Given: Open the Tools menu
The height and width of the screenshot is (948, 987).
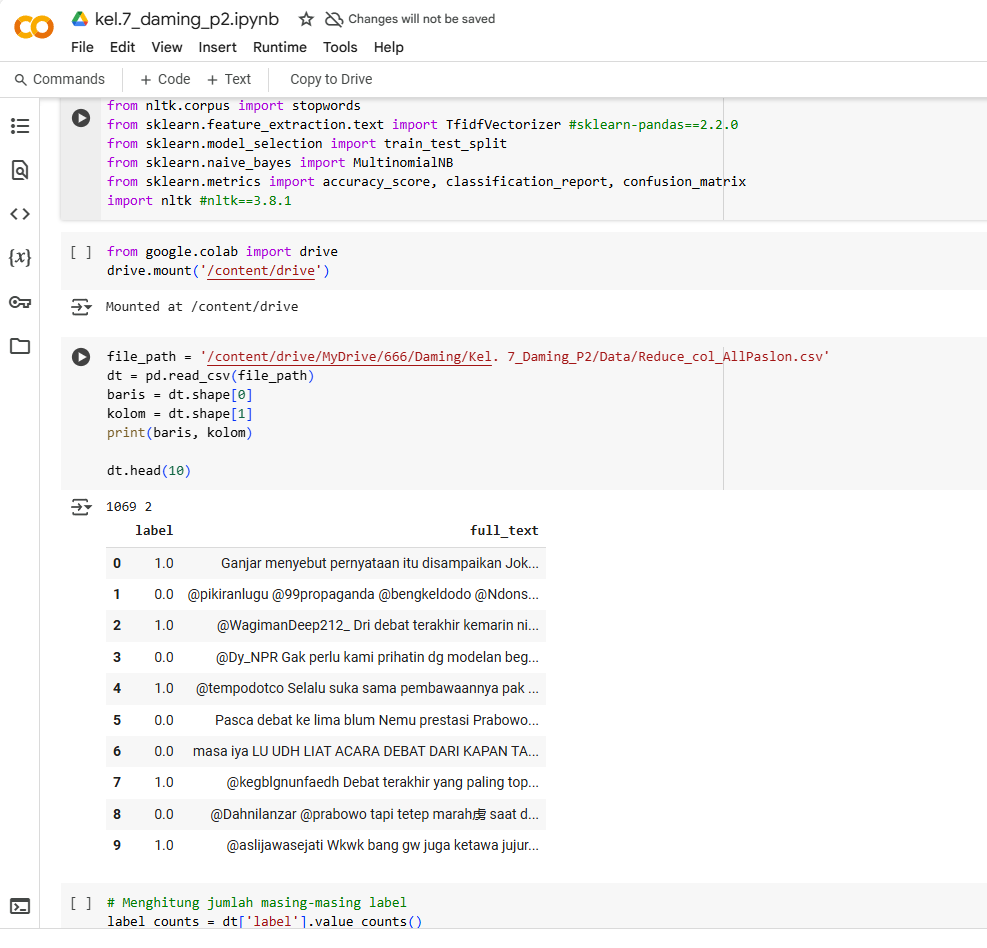Looking at the screenshot, I should 339,46.
